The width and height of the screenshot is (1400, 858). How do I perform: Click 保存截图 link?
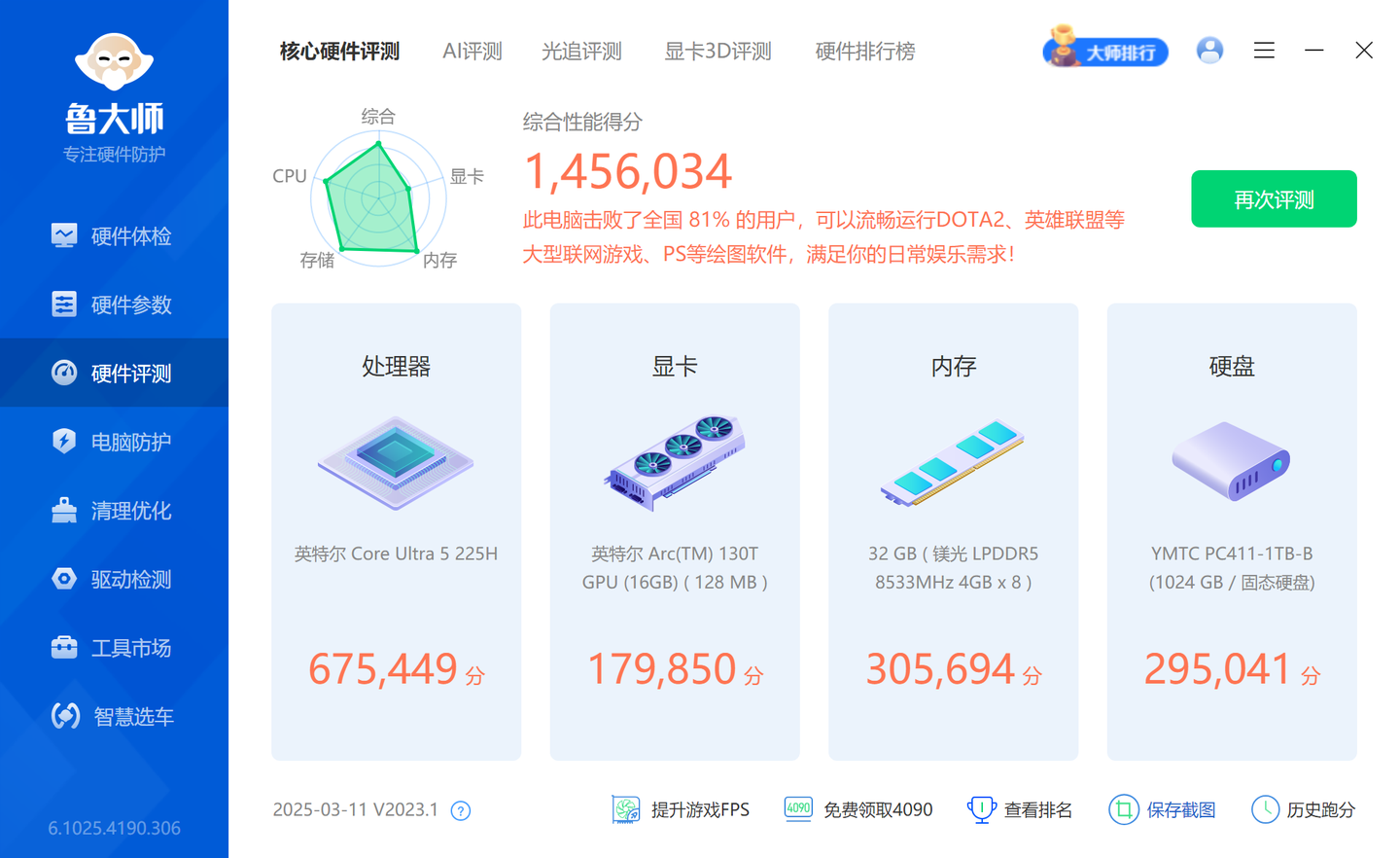click(x=1181, y=809)
